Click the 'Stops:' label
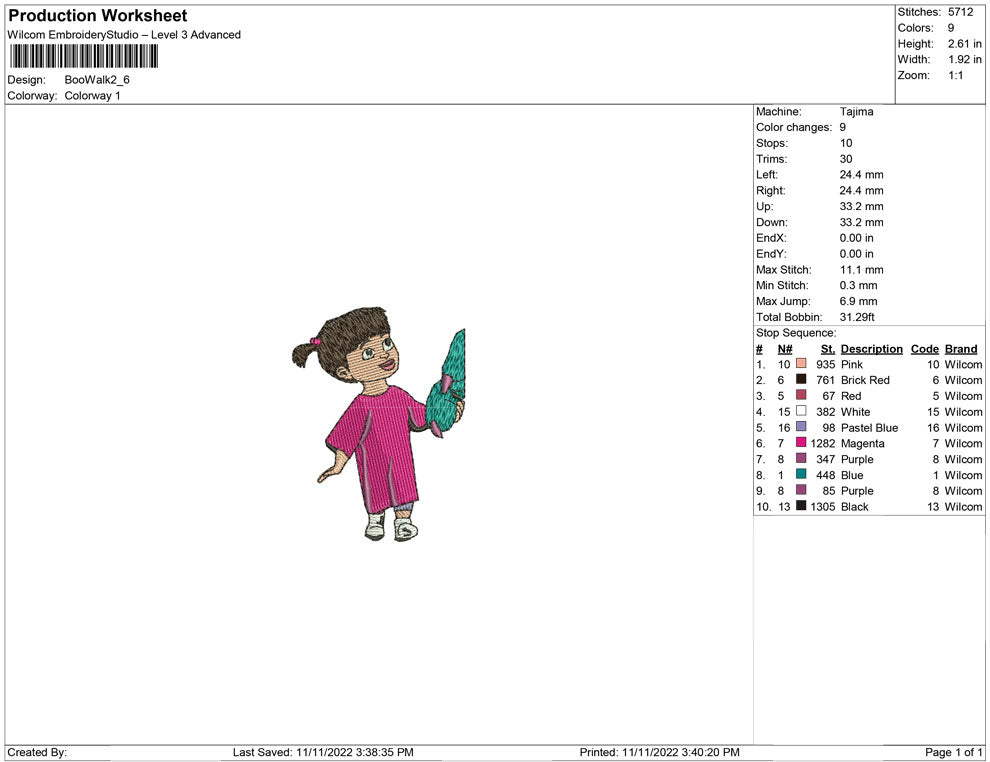The height and width of the screenshot is (762, 990). (x=772, y=143)
